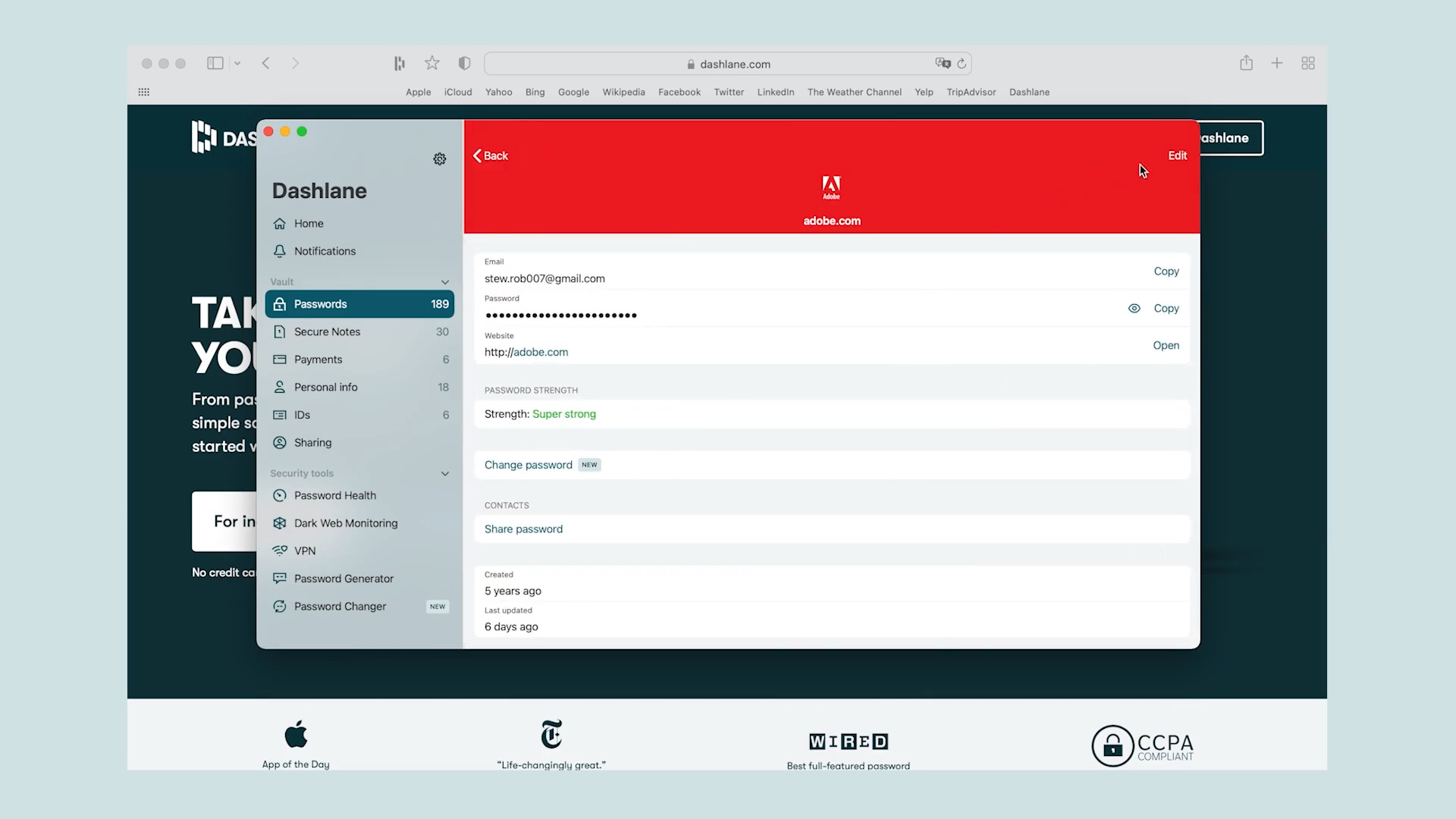Go Back to the password list
Screen dimensions: 1456x819
491,155
